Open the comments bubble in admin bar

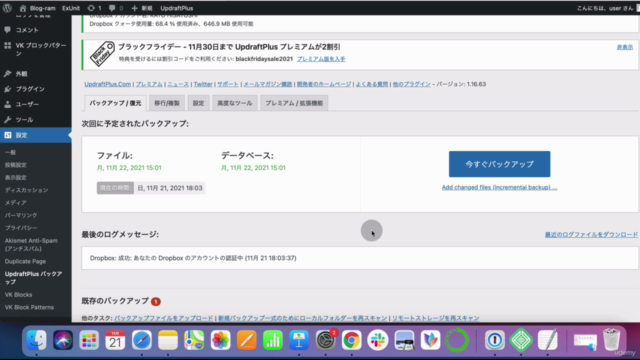[116, 8]
